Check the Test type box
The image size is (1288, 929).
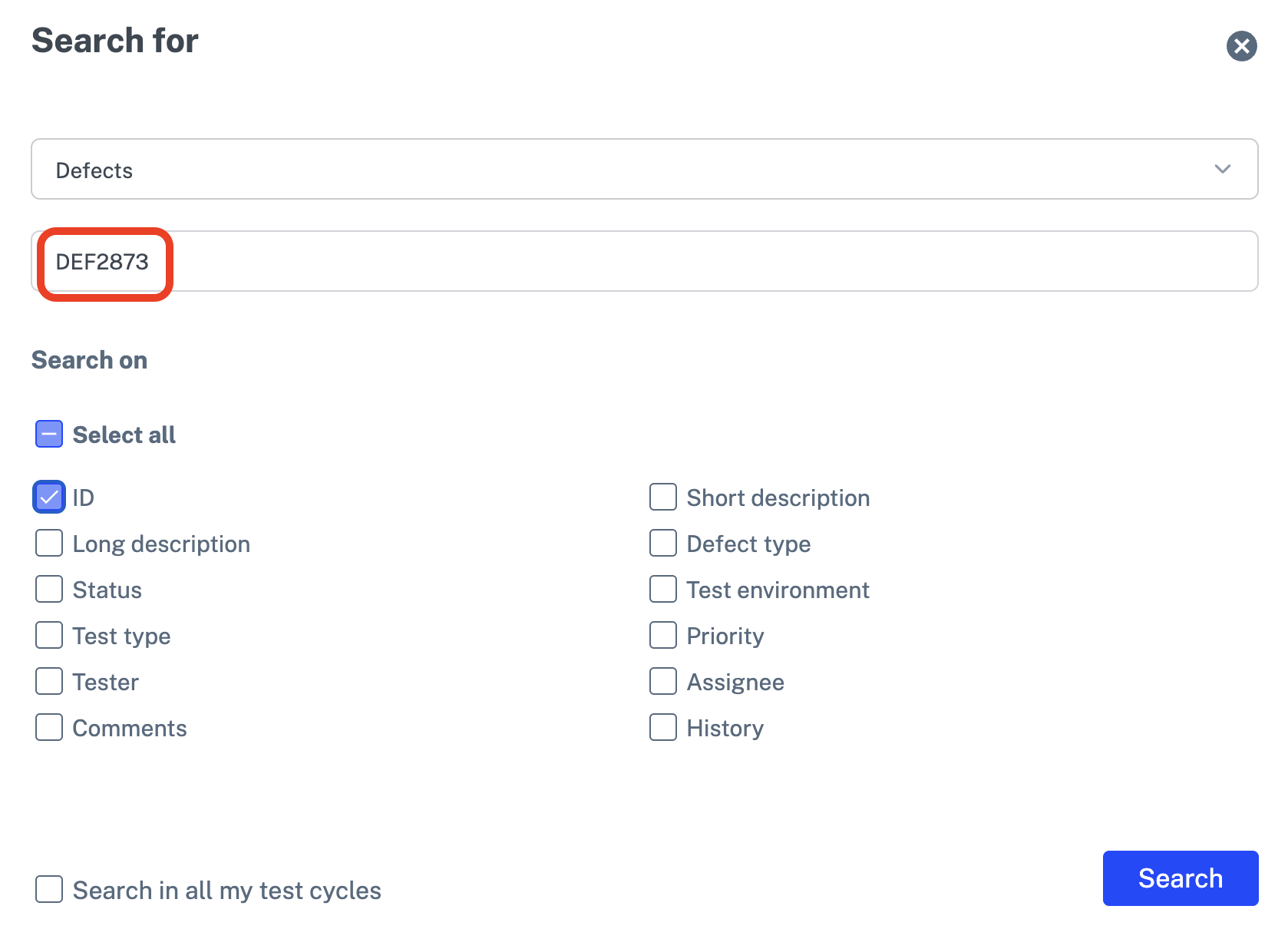point(49,636)
